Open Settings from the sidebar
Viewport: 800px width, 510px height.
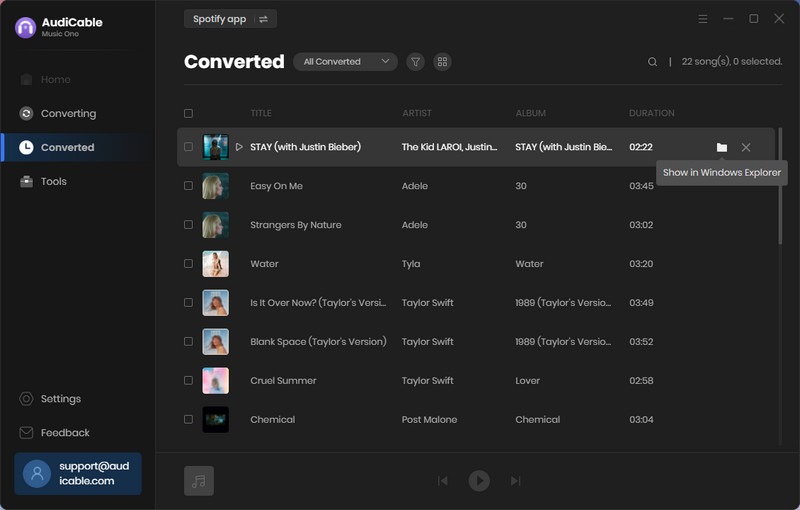50,399
